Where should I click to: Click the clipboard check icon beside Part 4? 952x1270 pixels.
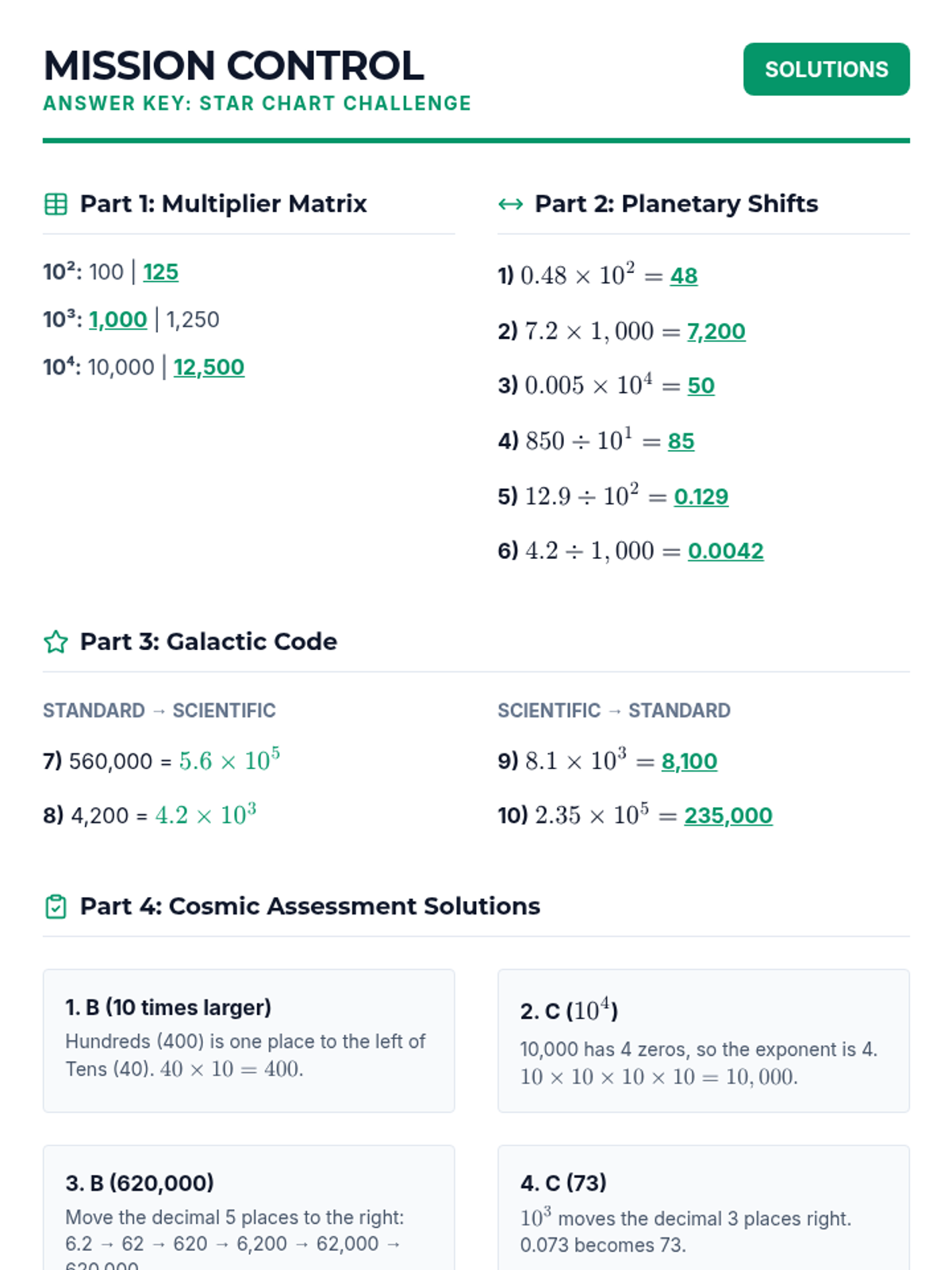tap(56, 906)
